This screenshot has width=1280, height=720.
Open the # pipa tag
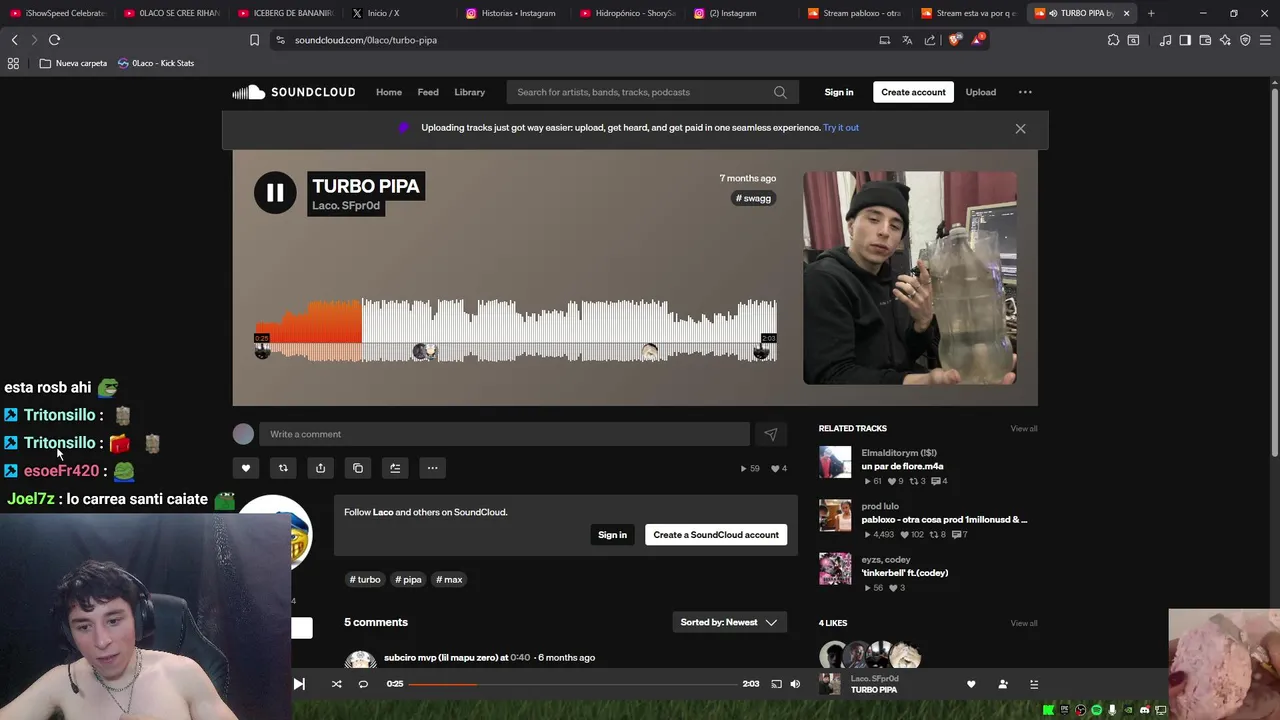tap(408, 580)
